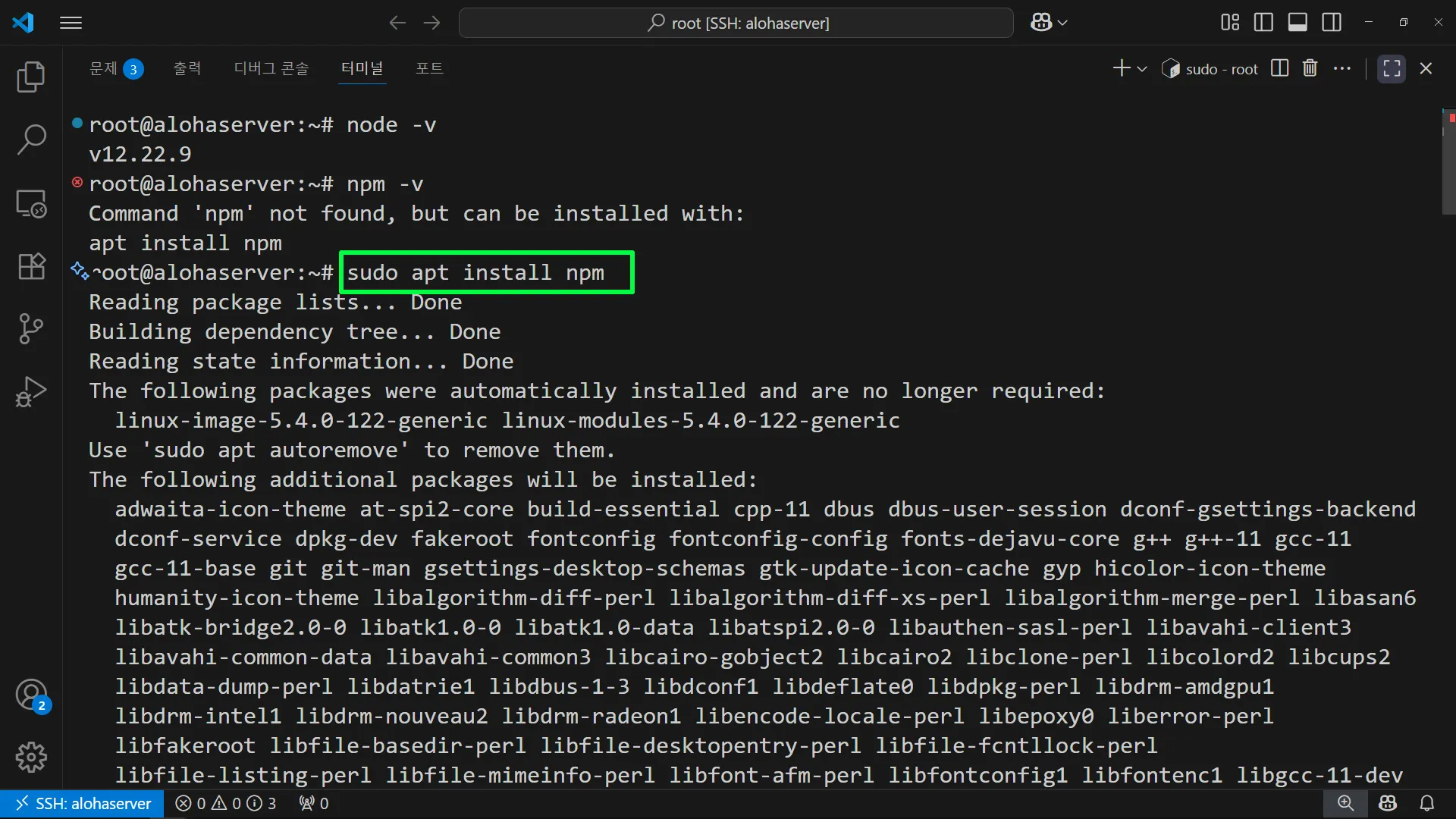Open the Copilot chat dropdown arrow

(1062, 23)
